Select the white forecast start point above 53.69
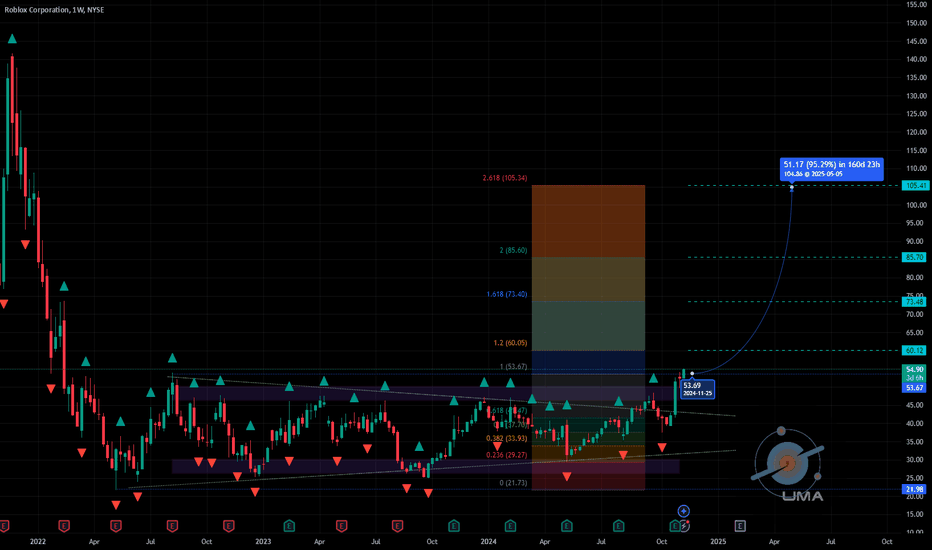 point(692,373)
